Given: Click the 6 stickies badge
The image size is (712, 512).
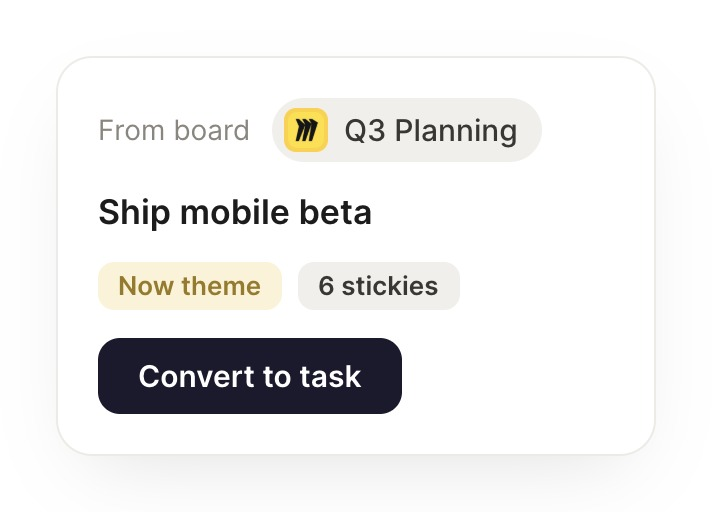Looking at the screenshot, I should [379, 286].
